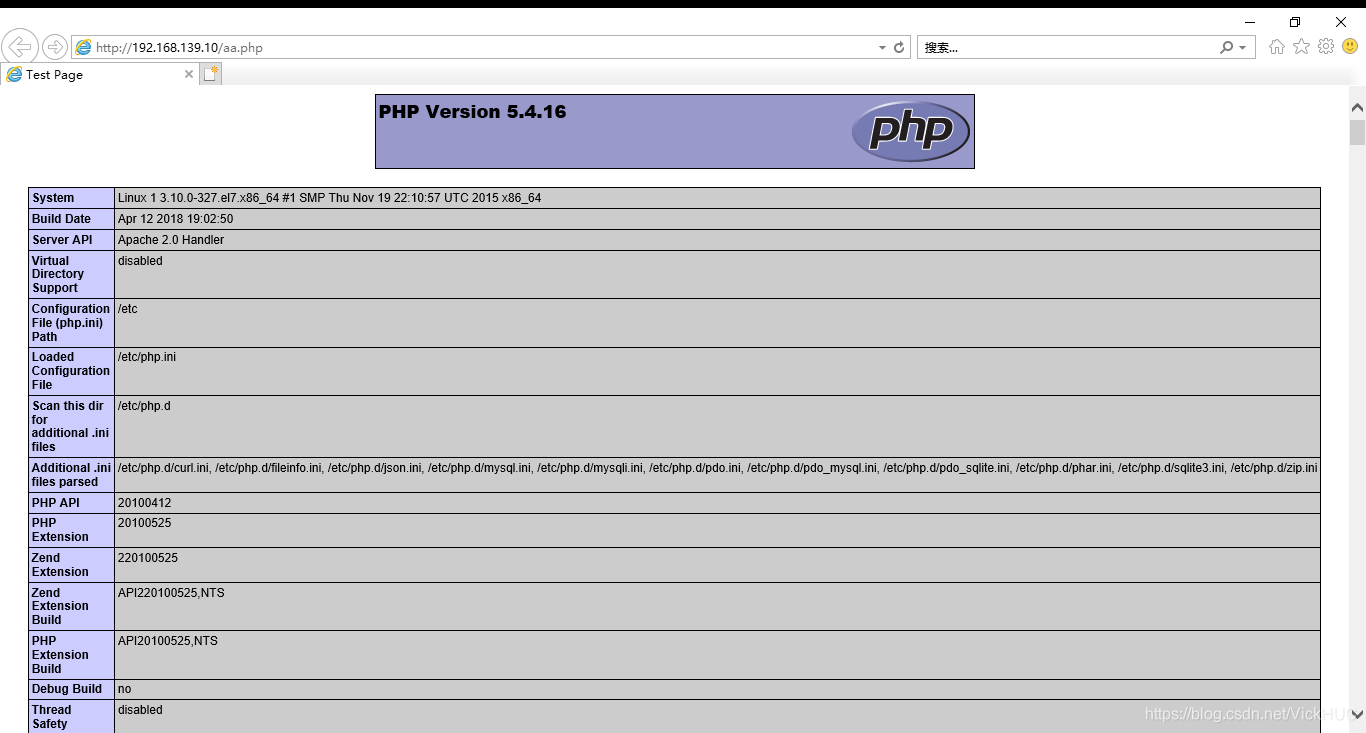Click the '/etc' configuration path value
This screenshot has height=733, width=1366.
(128, 309)
